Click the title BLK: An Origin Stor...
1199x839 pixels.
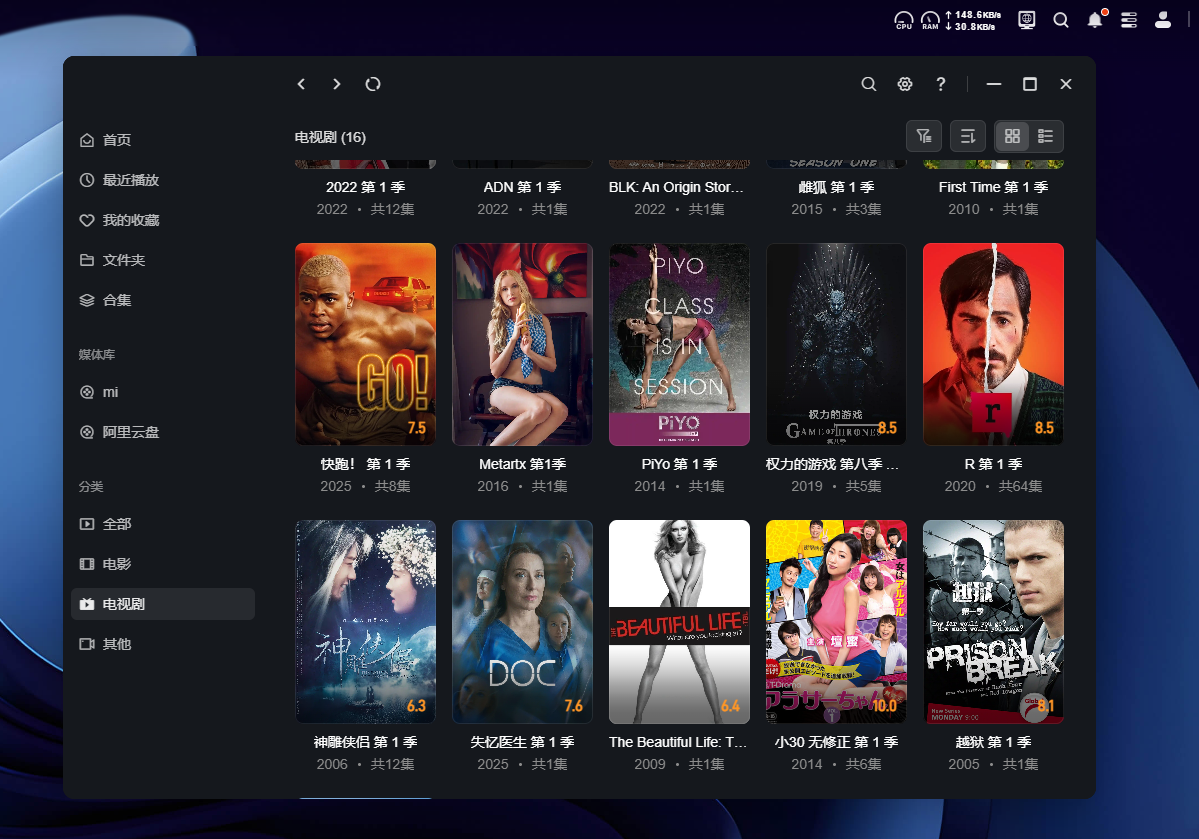[x=676, y=187]
